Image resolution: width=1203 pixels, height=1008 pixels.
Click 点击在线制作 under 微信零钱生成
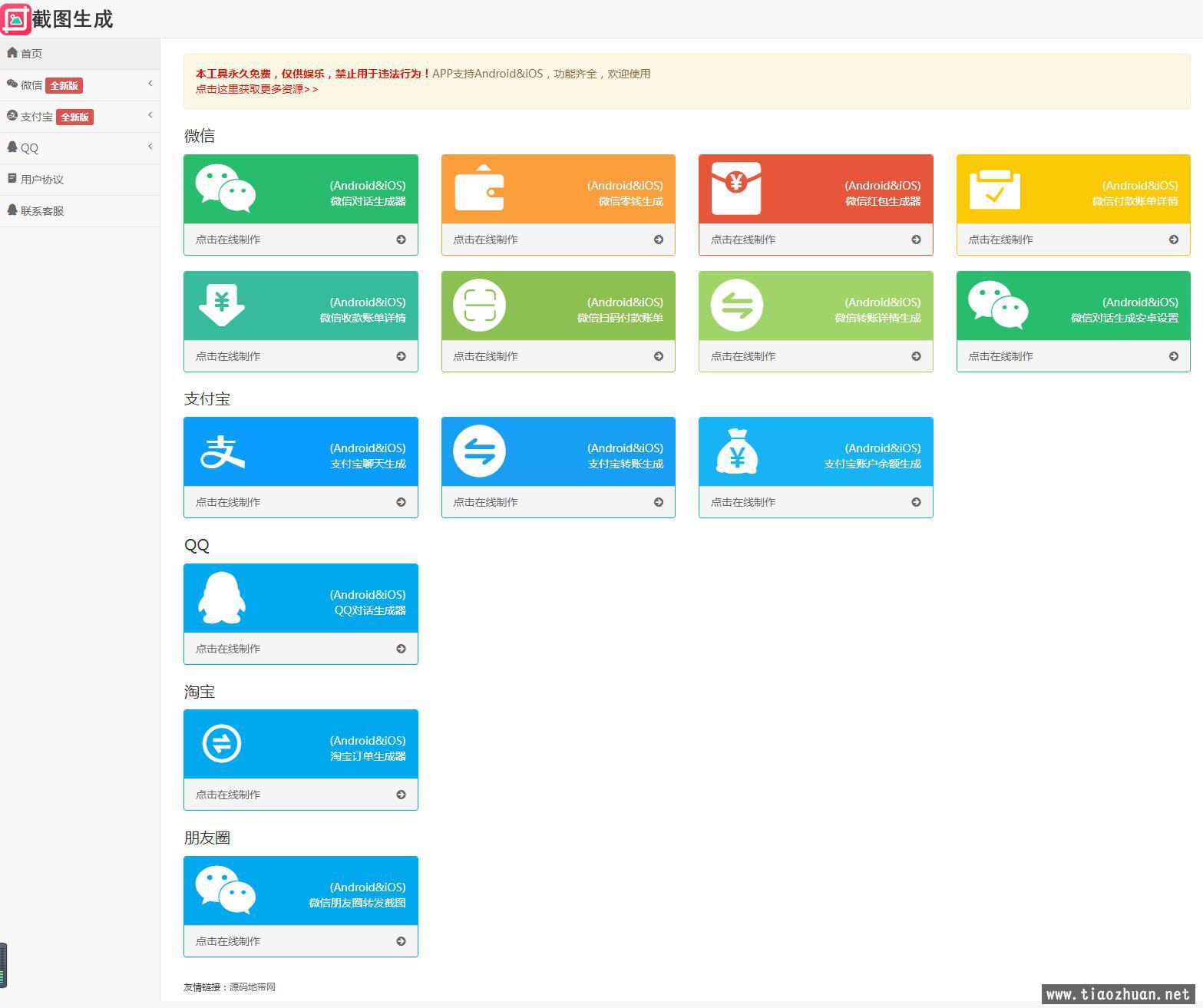tap(485, 240)
